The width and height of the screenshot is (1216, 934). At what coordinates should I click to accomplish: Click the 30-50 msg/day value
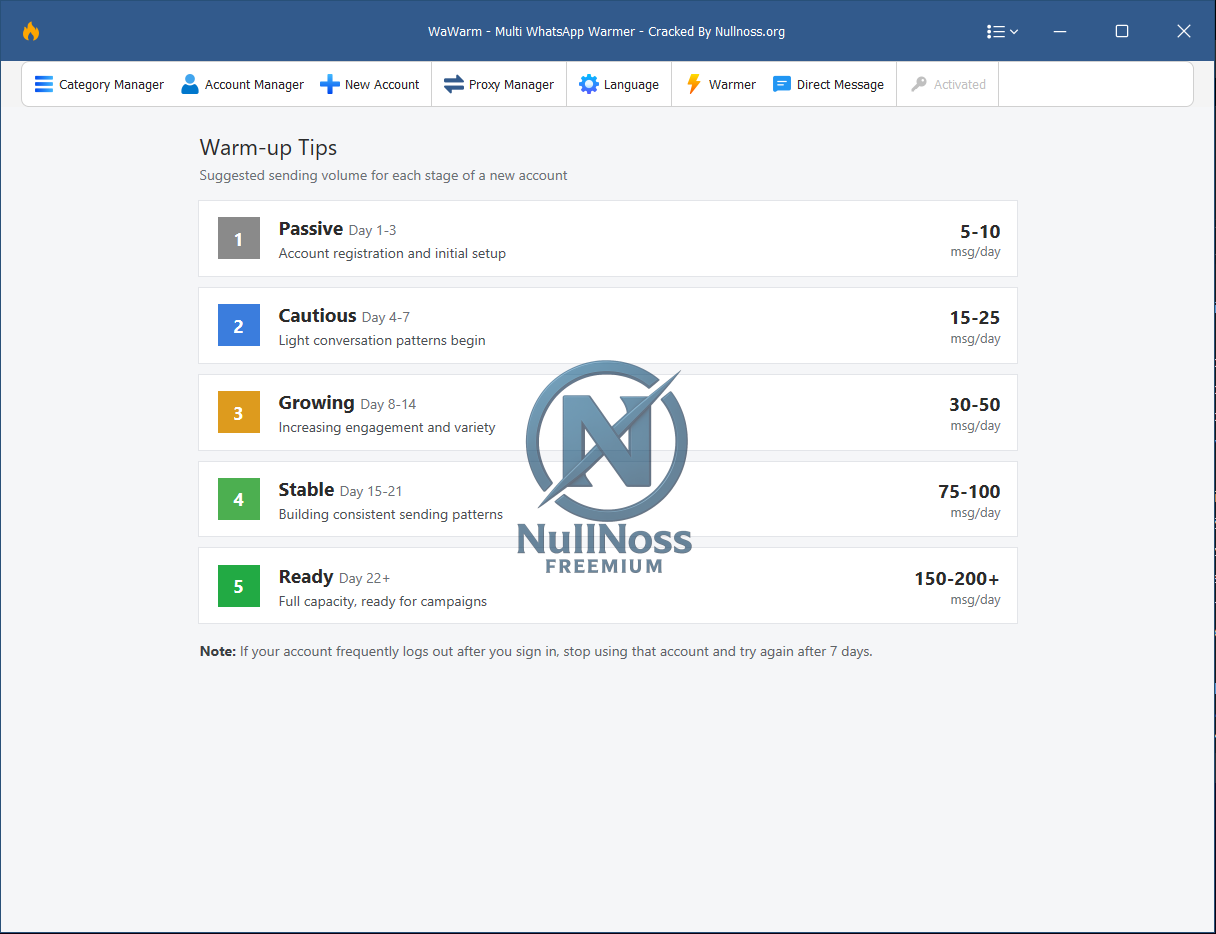(x=975, y=405)
